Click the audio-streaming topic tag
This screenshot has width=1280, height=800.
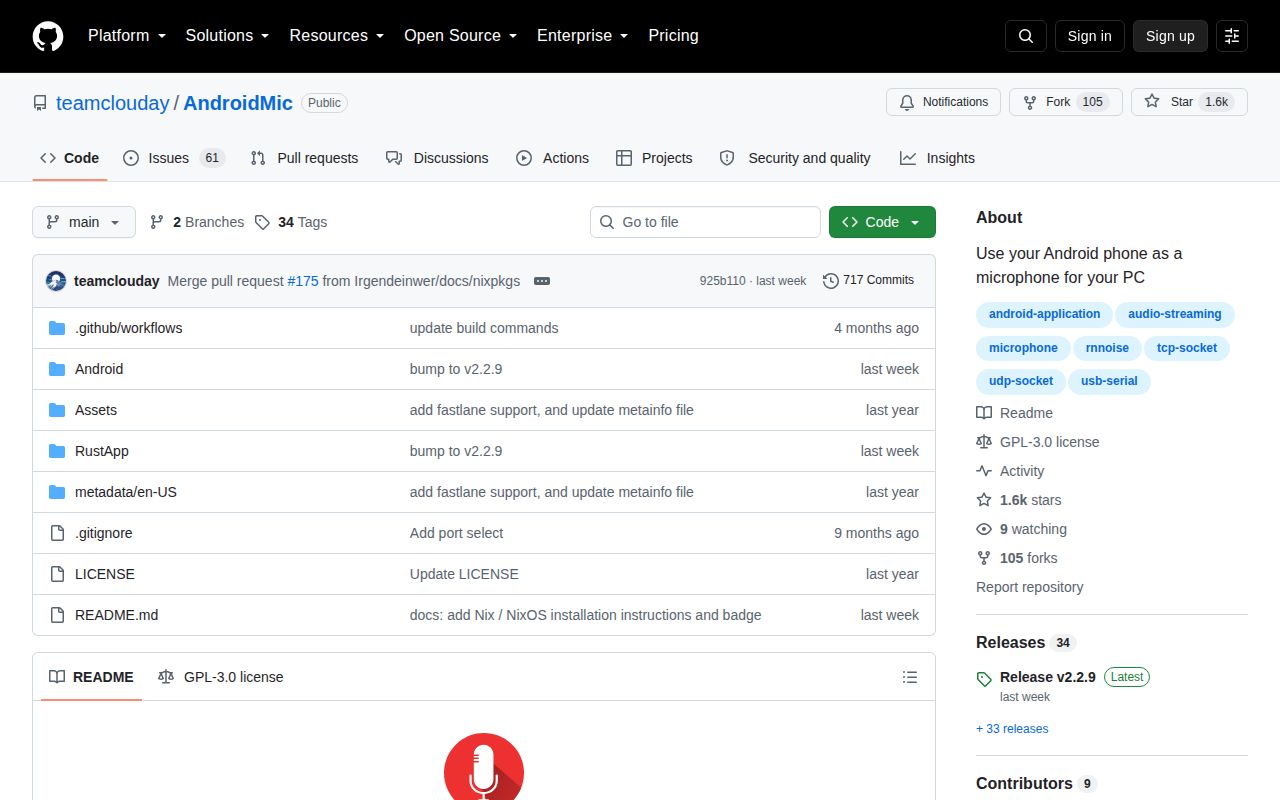click(1175, 314)
